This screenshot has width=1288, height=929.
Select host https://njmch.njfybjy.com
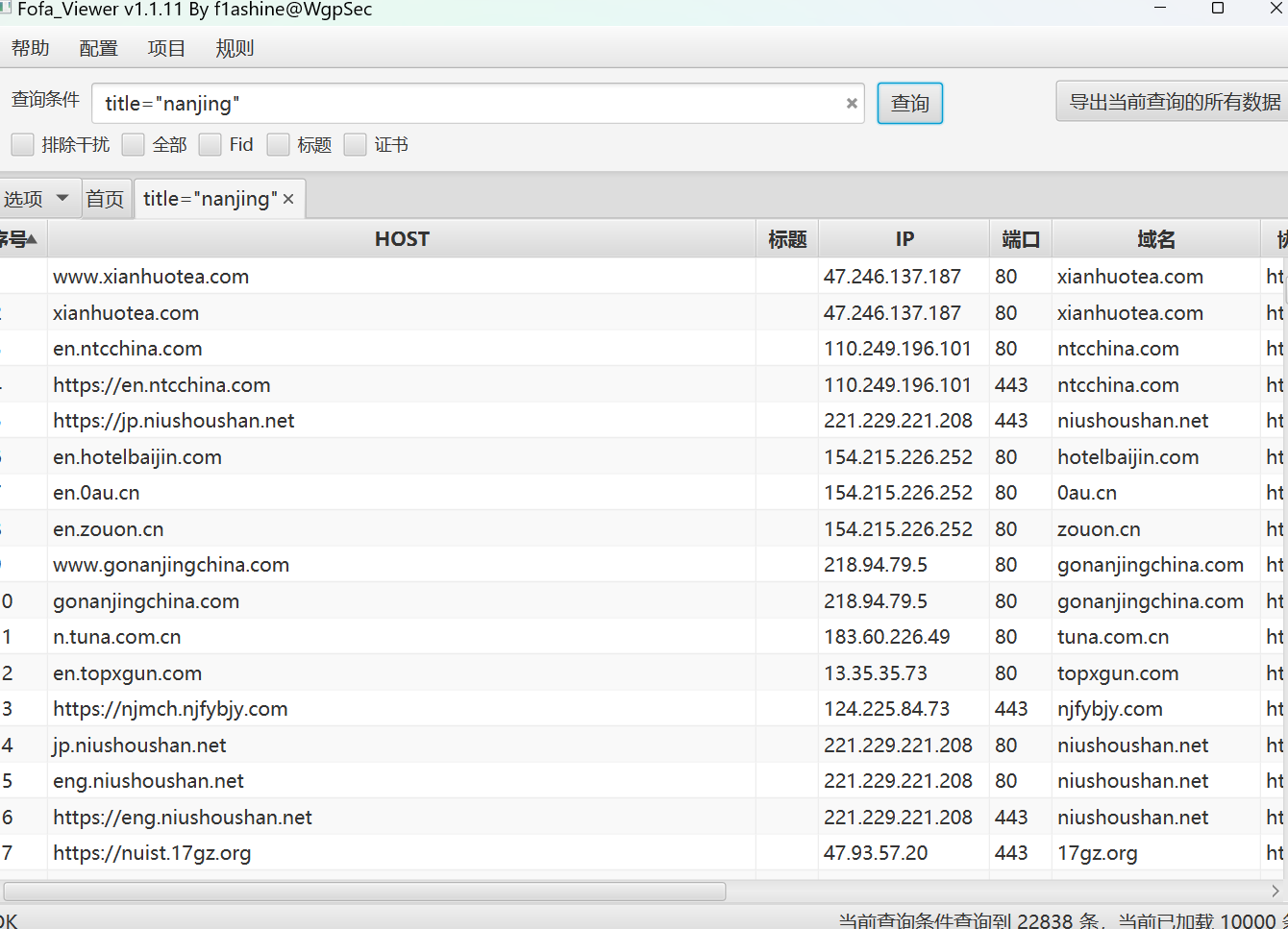(x=170, y=709)
